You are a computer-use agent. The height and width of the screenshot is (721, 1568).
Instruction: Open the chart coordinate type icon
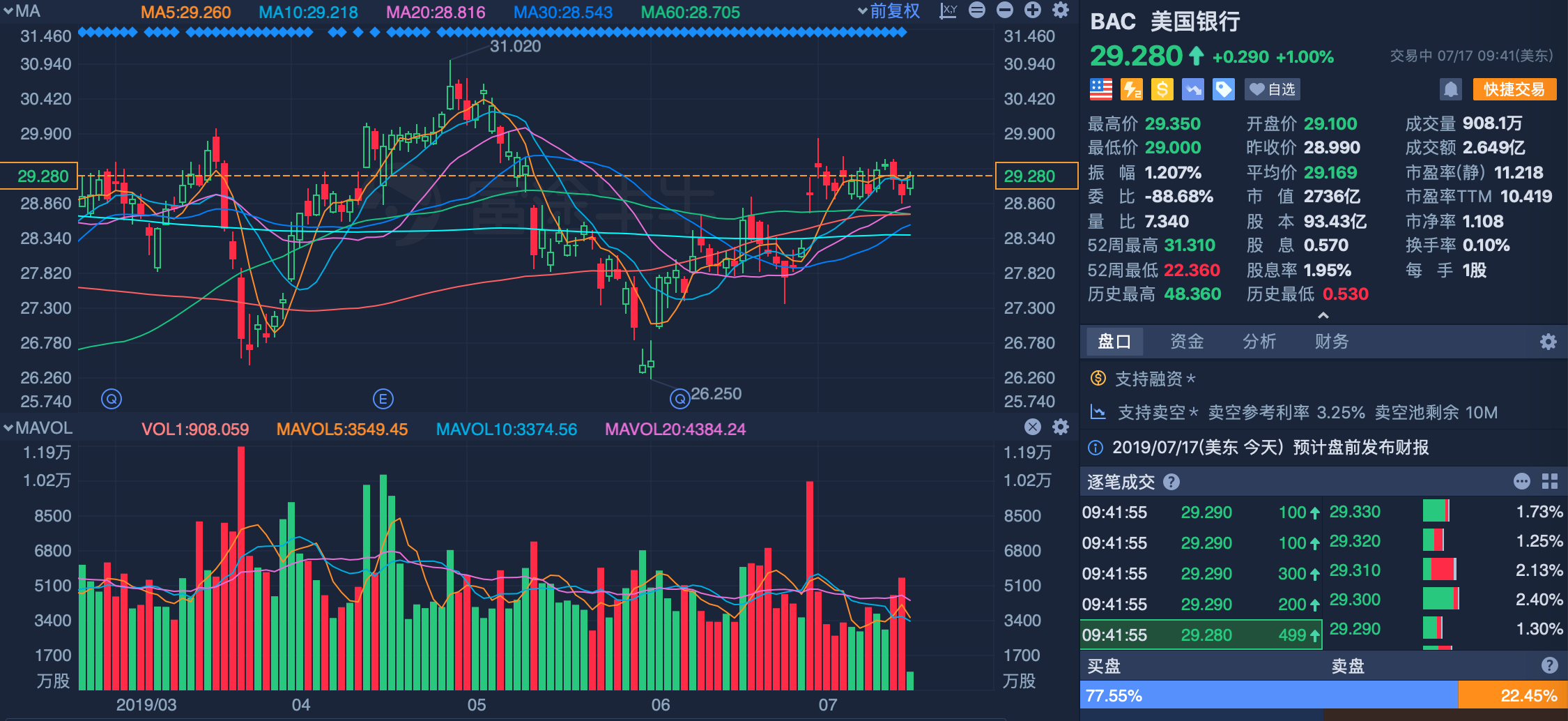pyautogui.click(x=948, y=10)
